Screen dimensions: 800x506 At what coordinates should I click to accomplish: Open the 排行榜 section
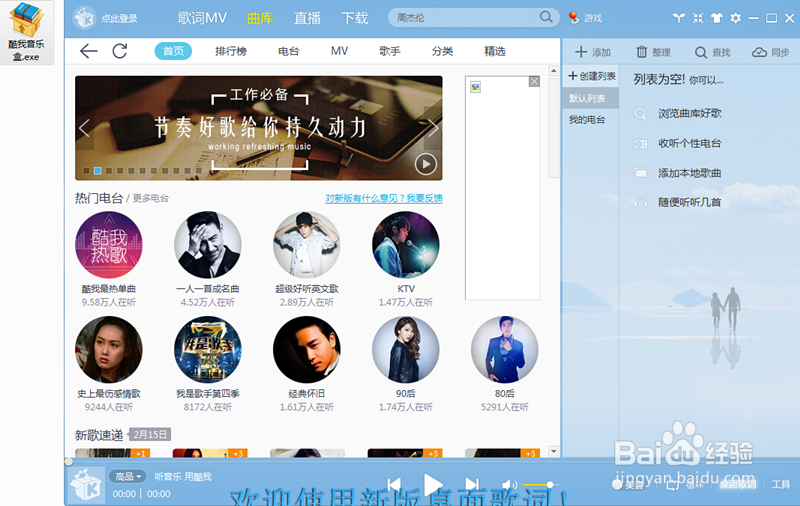[x=231, y=51]
